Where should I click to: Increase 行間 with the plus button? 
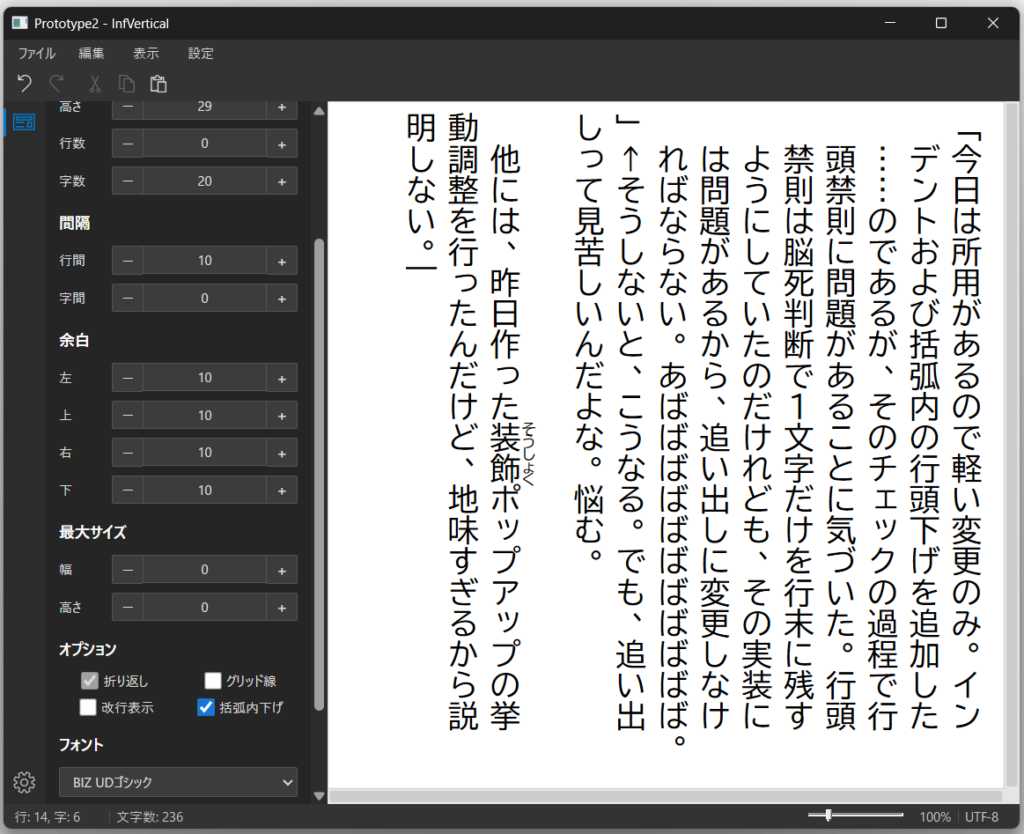point(282,261)
